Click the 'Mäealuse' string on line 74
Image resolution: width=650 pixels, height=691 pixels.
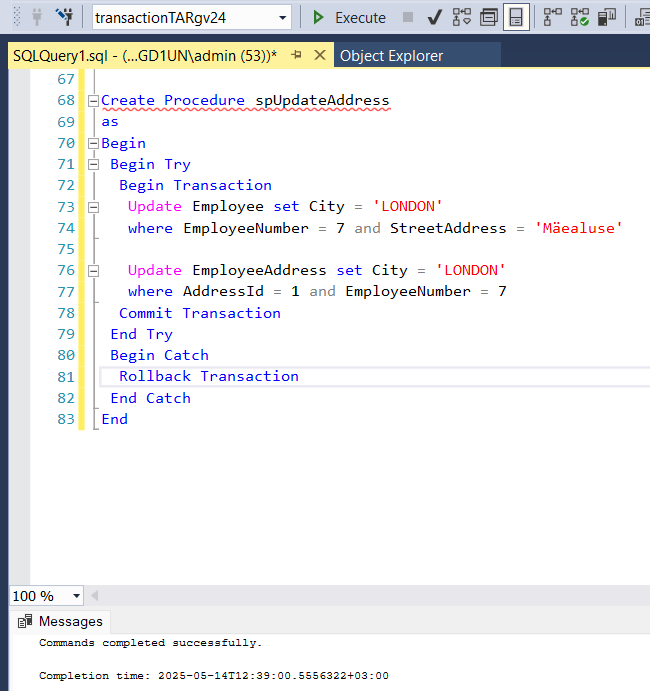pyautogui.click(x=578, y=228)
